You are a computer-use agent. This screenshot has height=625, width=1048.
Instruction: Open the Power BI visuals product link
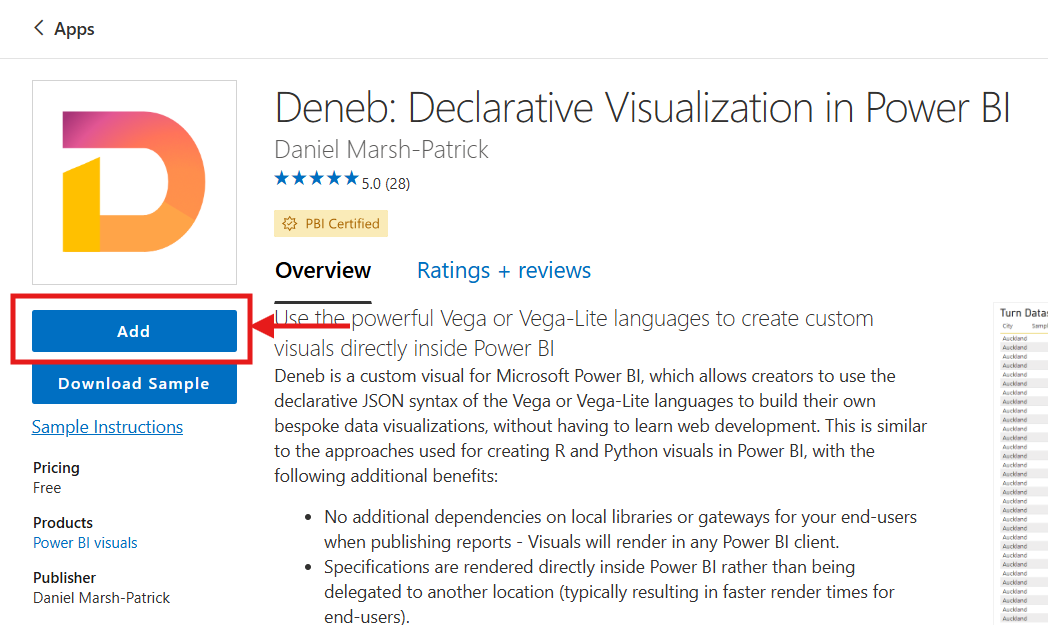coord(86,543)
